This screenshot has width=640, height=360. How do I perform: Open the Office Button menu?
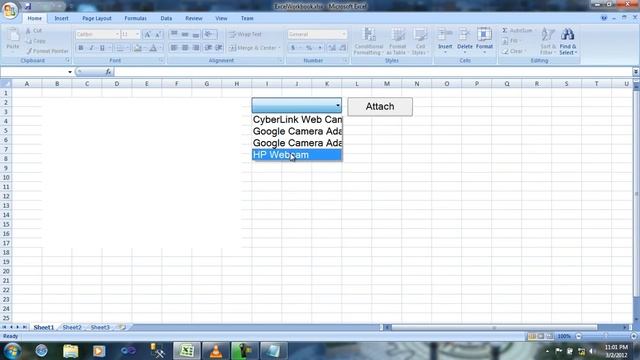tap(10, 11)
